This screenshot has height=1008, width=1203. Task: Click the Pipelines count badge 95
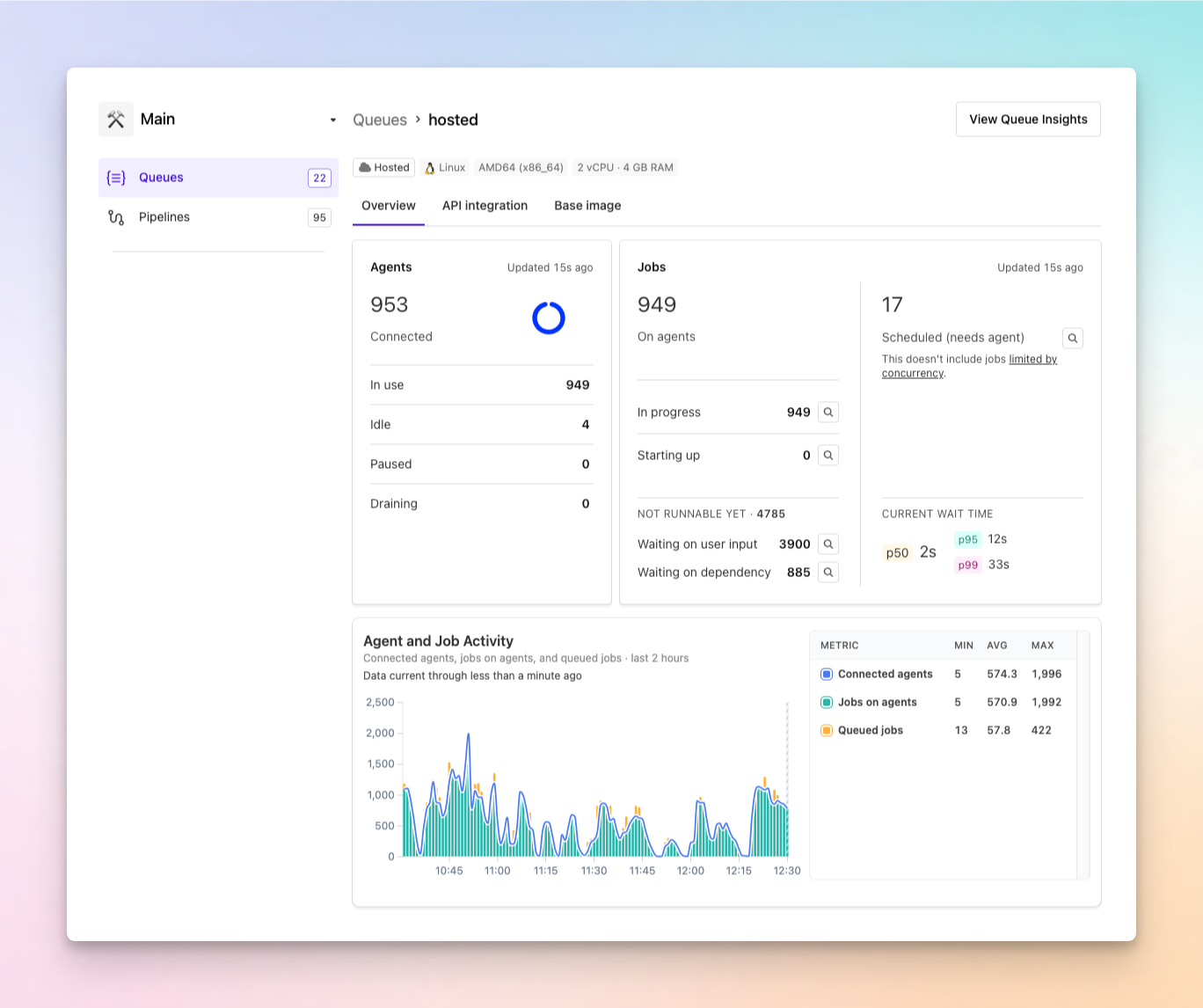(319, 217)
